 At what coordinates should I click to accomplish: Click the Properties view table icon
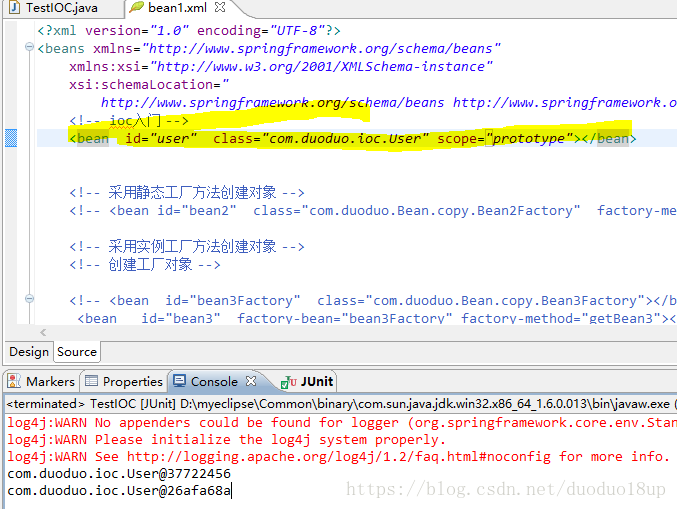tap(91, 381)
